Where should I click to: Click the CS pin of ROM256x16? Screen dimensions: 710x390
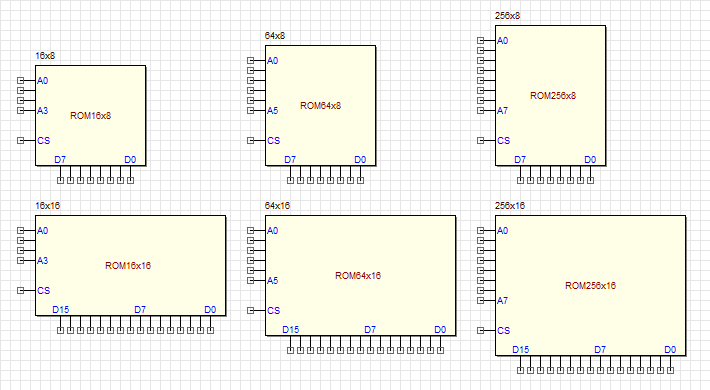[480, 331]
